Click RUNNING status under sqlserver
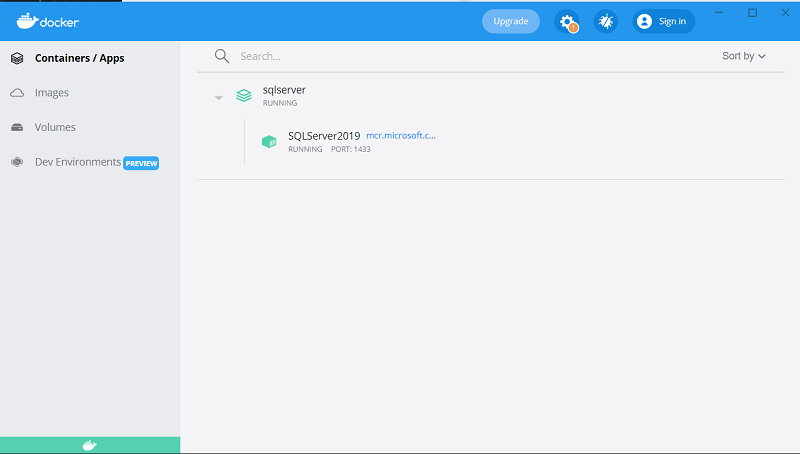Image resolution: width=800 pixels, height=454 pixels. pos(280,103)
